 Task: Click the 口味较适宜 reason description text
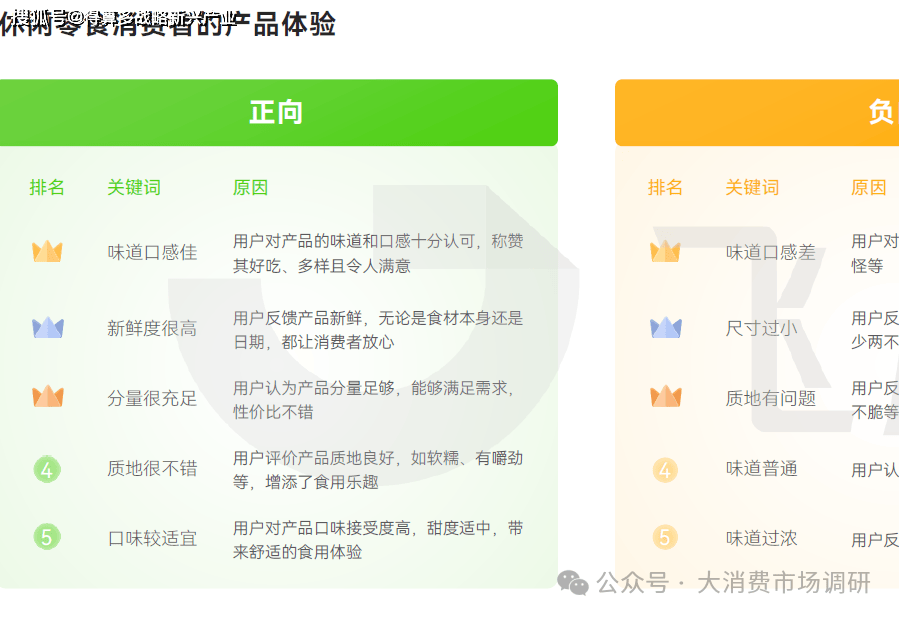tap(377, 539)
